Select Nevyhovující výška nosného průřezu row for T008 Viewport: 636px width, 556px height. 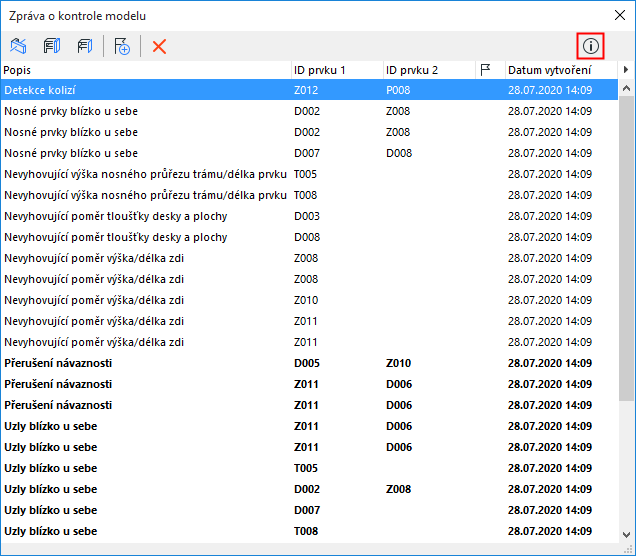[309, 195]
